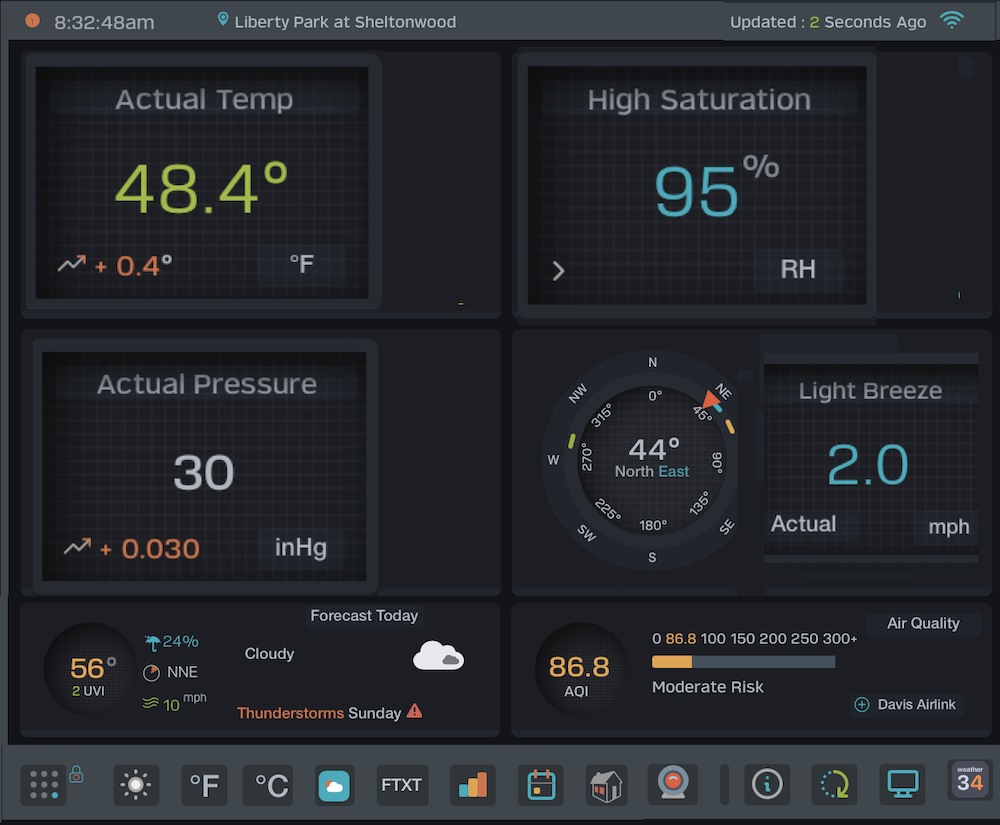This screenshot has width=1000, height=825.
Task: Open the info circle icon
Action: [767, 785]
